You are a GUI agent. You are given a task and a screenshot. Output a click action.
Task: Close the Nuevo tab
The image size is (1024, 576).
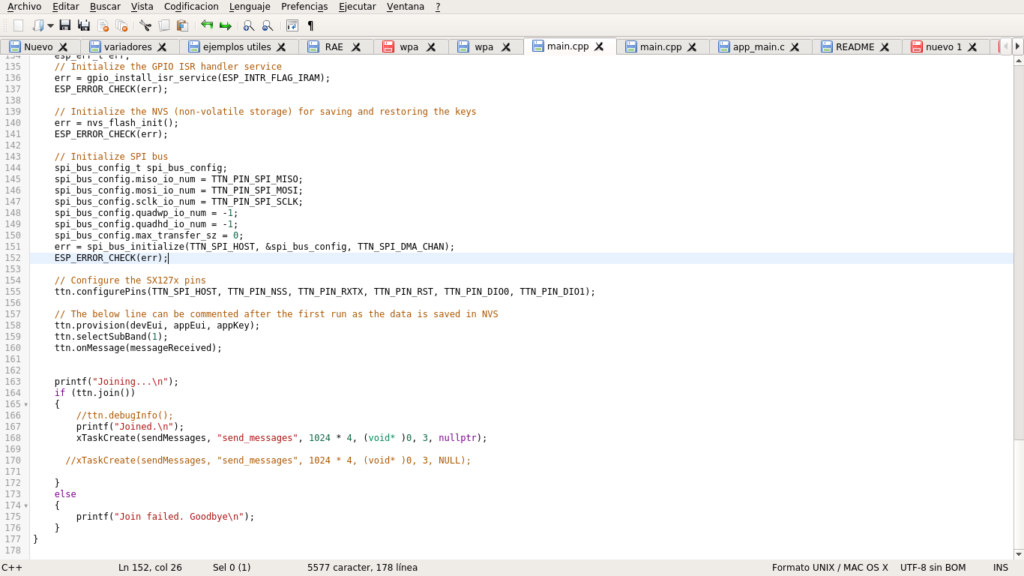pos(63,47)
